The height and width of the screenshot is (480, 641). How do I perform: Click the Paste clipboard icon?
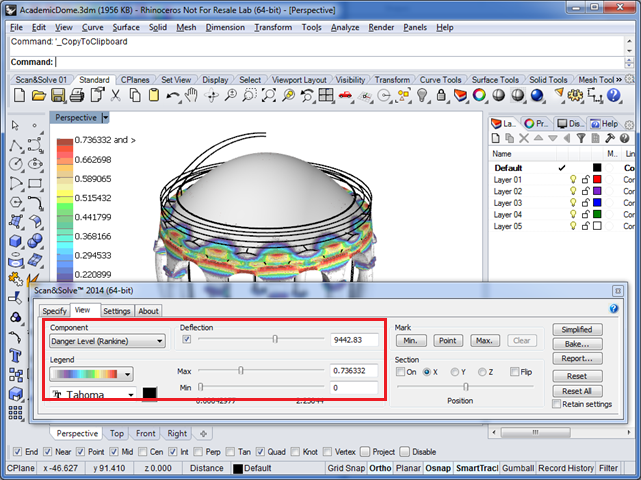point(154,96)
